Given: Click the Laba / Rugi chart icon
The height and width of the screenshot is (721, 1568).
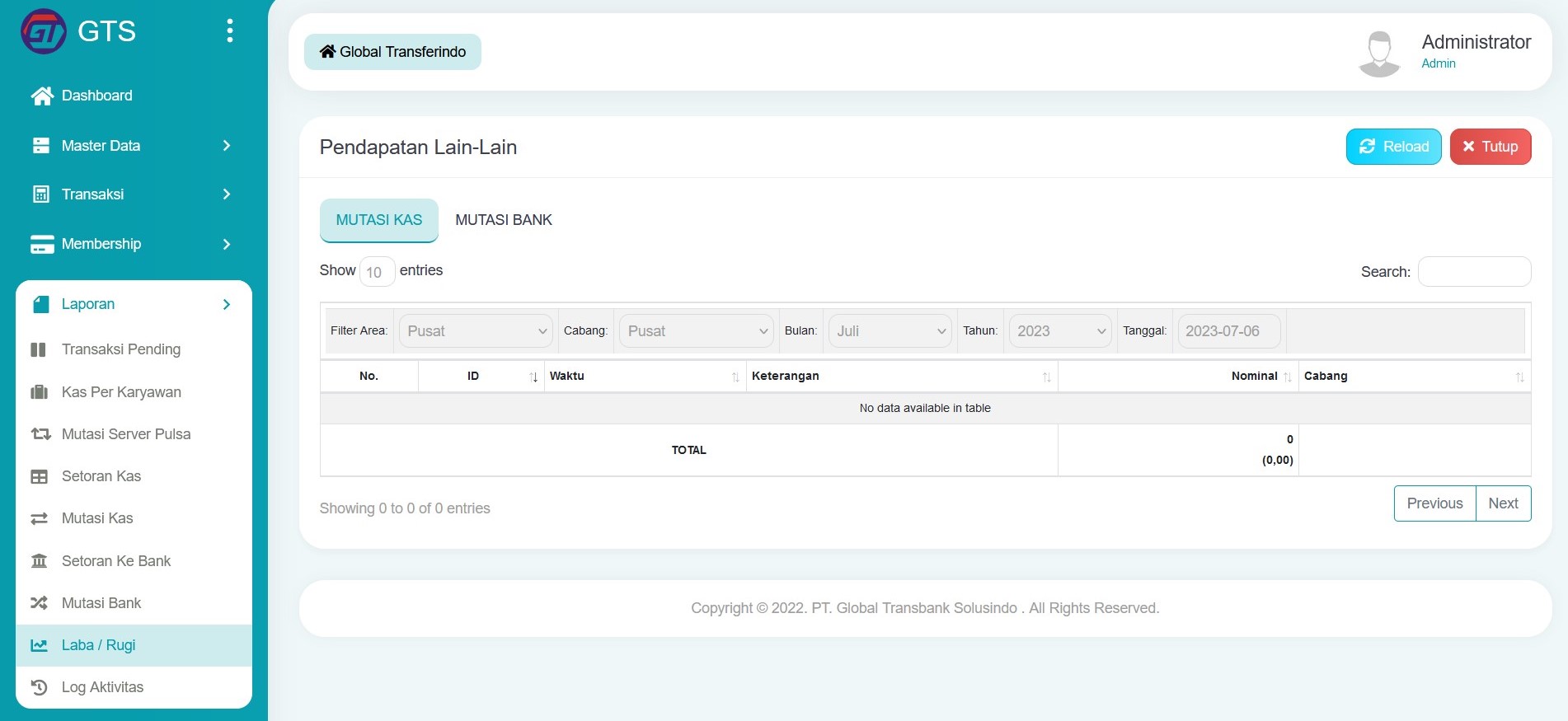Looking at the screenshot, I should (39, 645).
